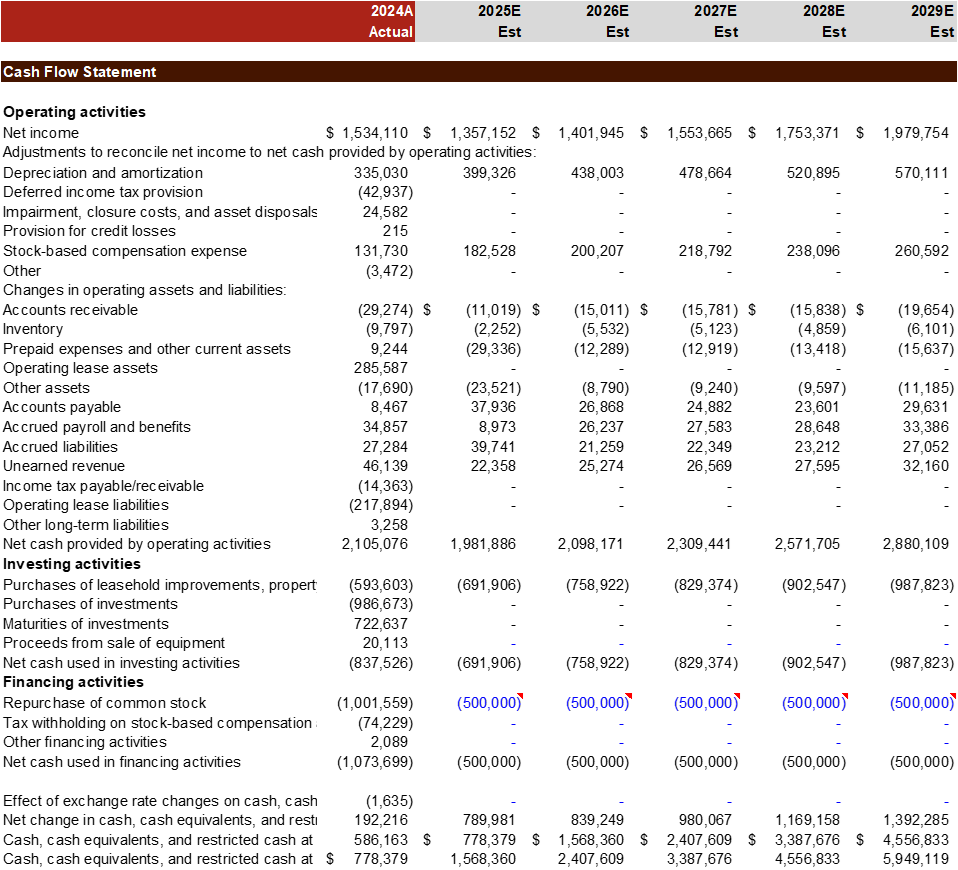
Task: Select 2024A Purchases of investments value
Action: [380, 604]
